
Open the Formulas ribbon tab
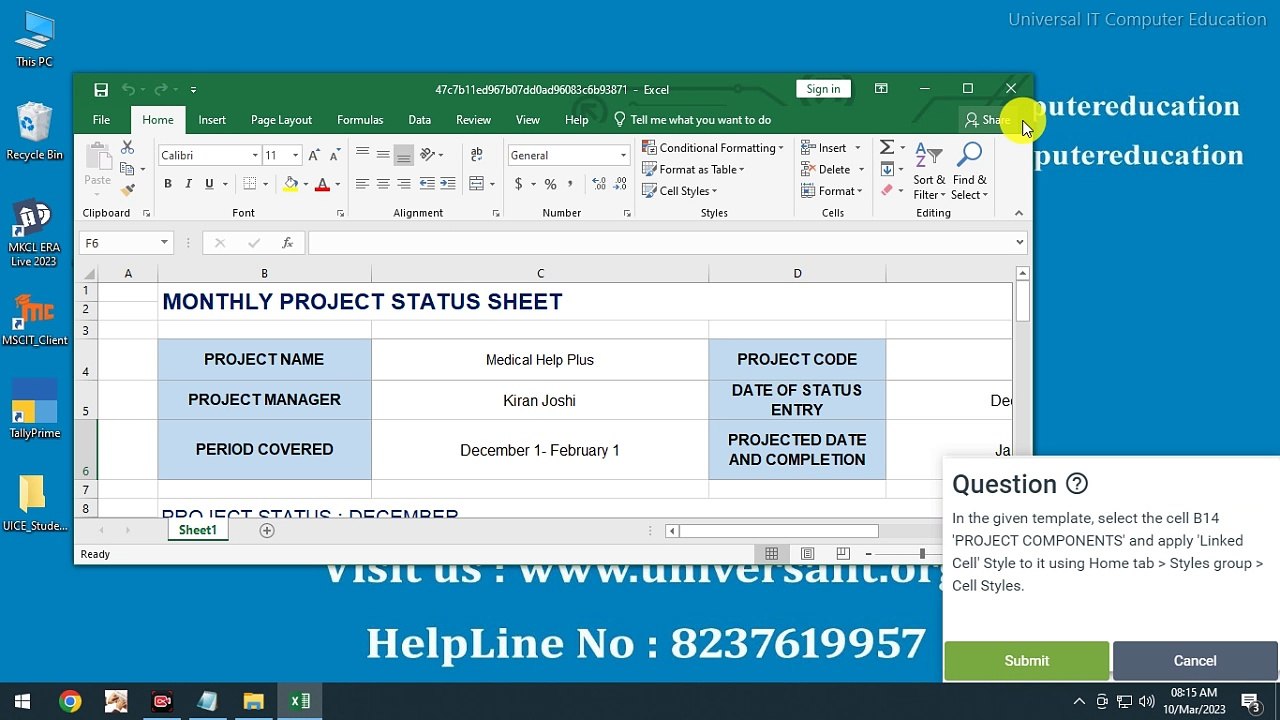360,120
